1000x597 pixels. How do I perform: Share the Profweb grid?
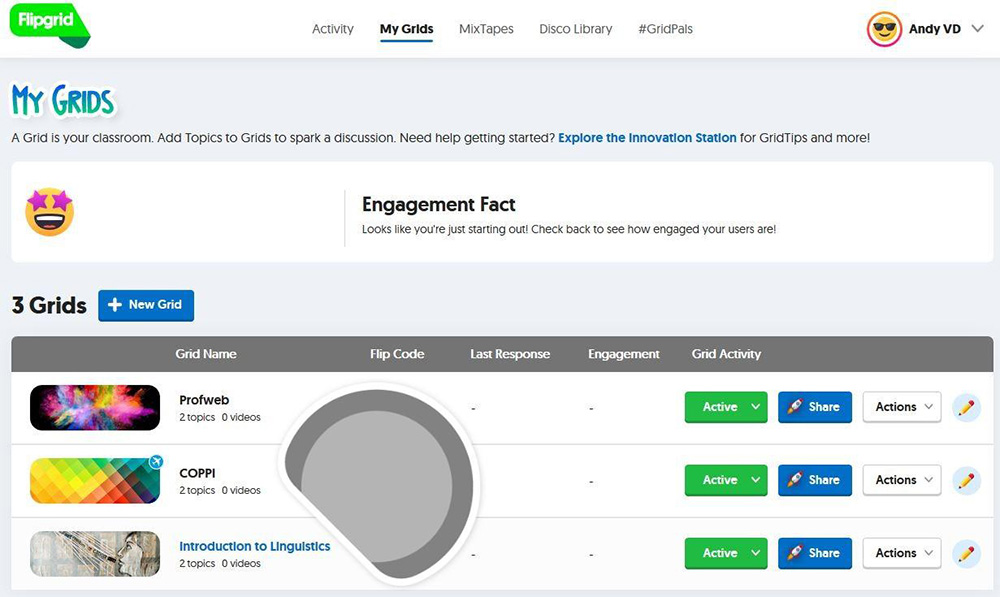[814, 407]
